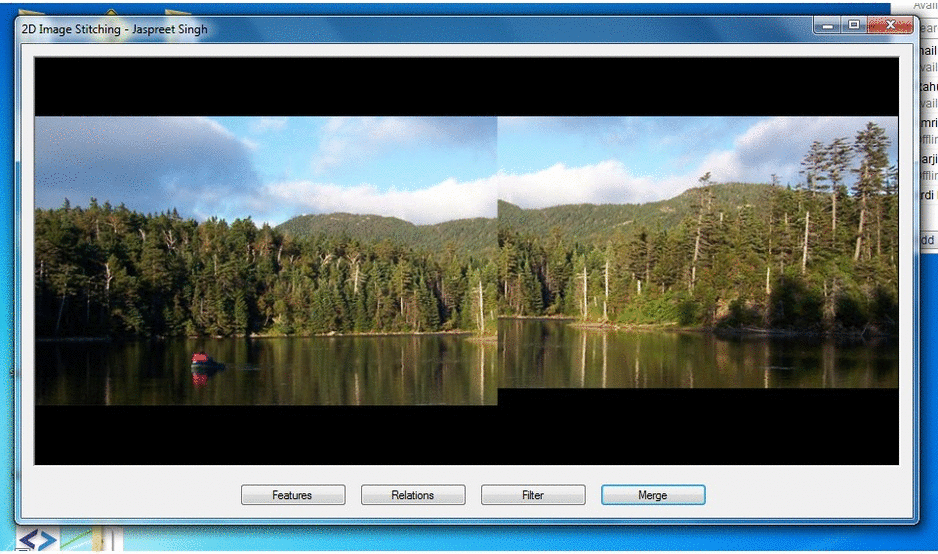
Task: Click the Features button
Action: [x=292, y=495]
